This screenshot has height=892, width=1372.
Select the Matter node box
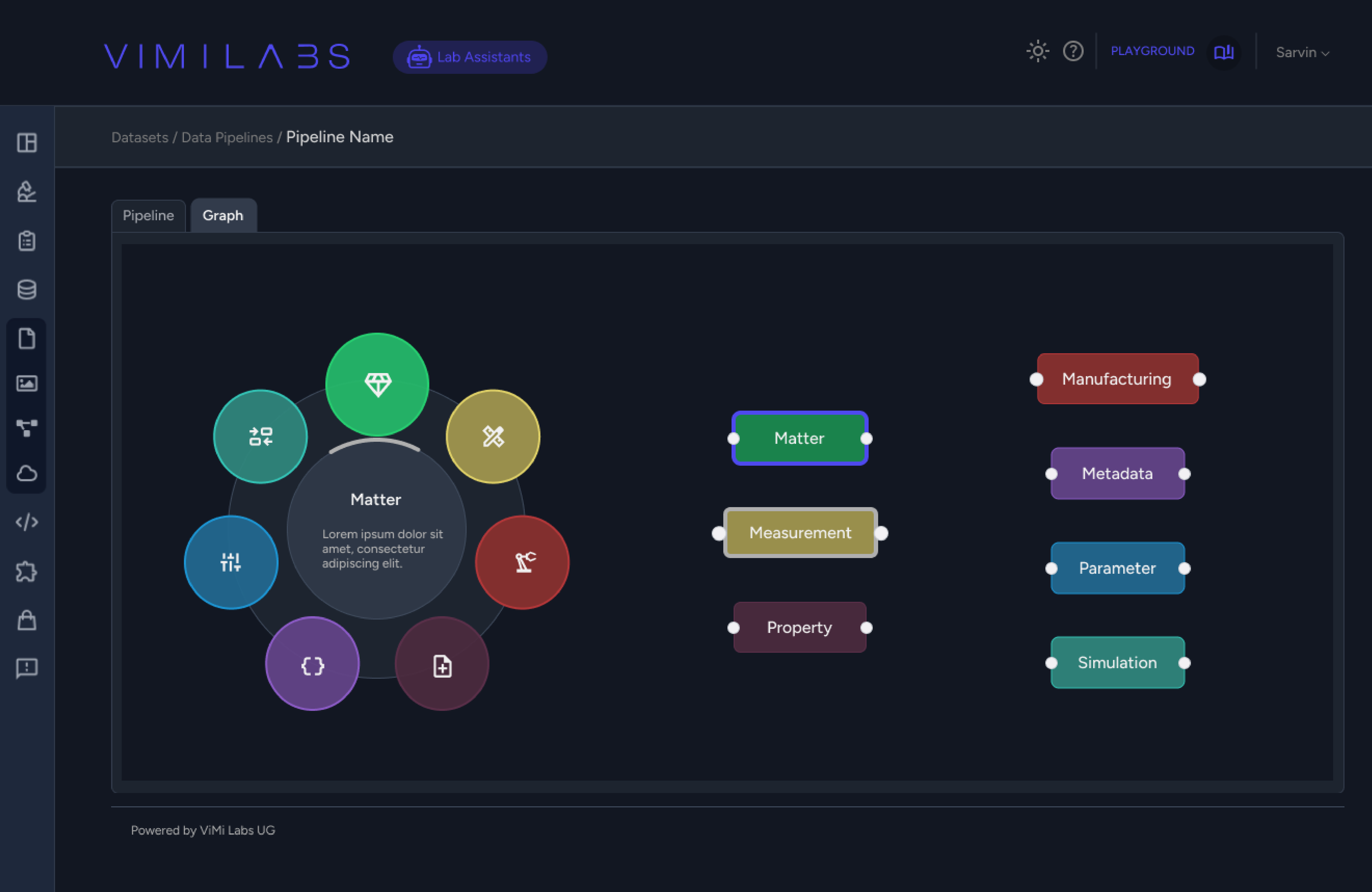pos(800,438)
